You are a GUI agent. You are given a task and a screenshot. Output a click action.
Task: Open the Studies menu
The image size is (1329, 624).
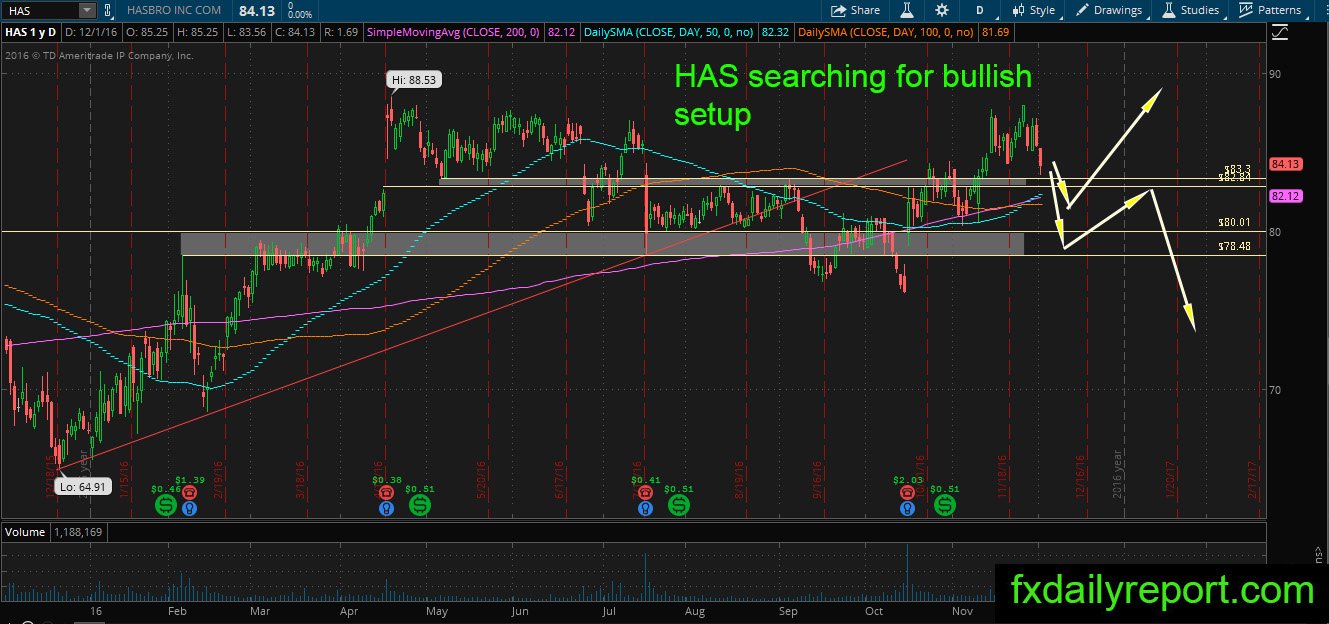click(1190, 10)
